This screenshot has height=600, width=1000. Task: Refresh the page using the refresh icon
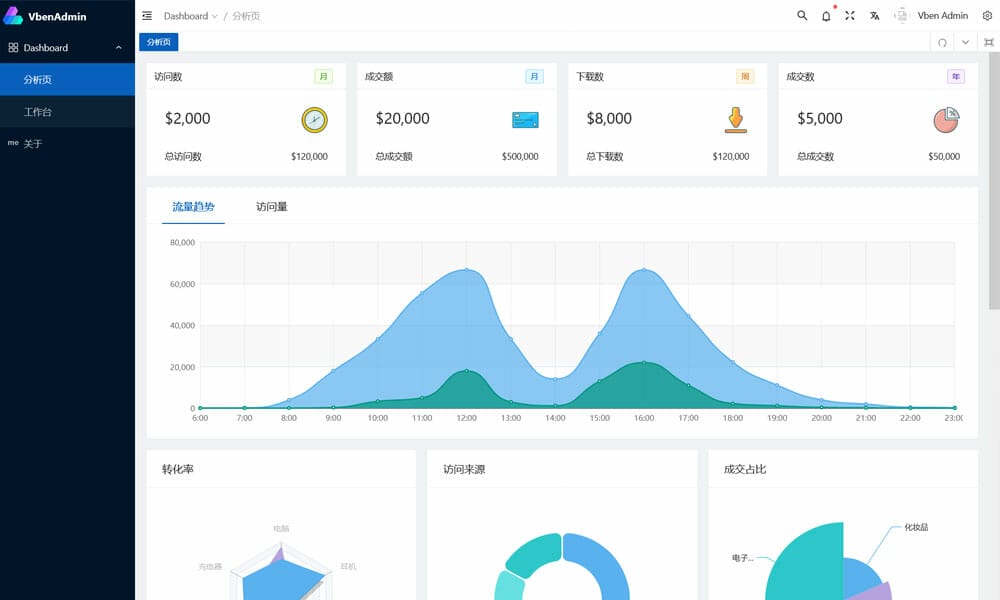coord(943,43)
